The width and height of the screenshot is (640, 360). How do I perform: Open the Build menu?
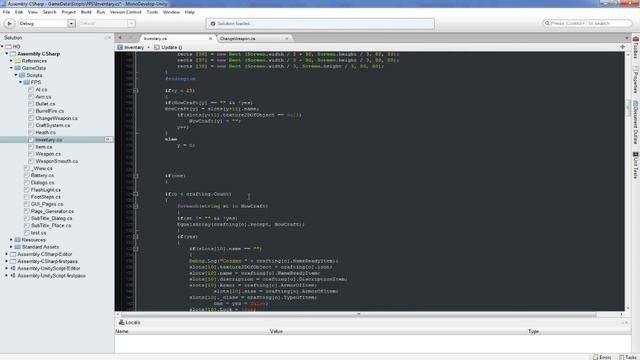click(x=86, y=12)
